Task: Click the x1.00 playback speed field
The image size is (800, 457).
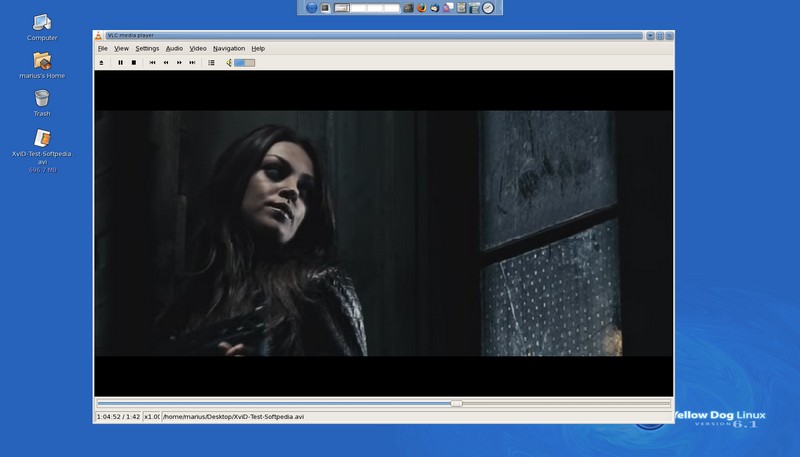Action: coord(152,417)
